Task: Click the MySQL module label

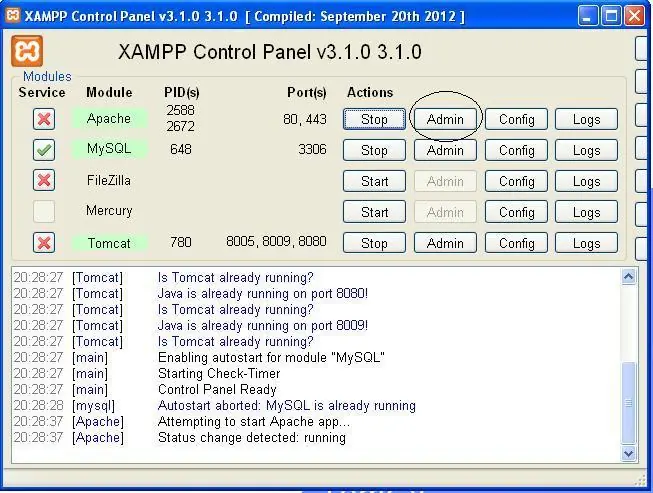Action: coord(109,149)
